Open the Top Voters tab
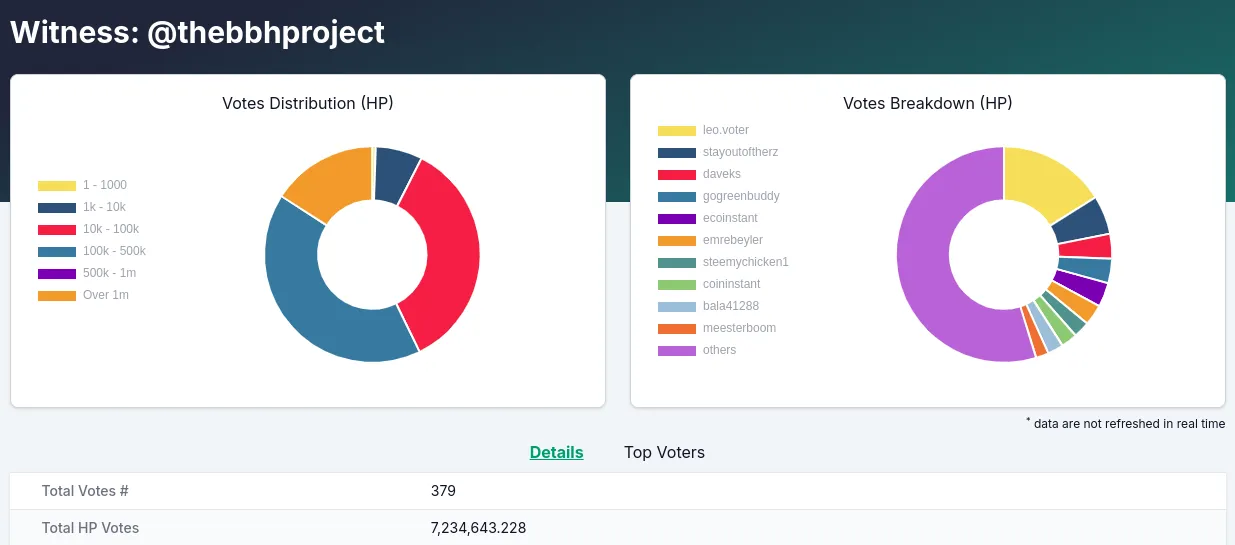 pyautogui.click(x=664, y=452)
